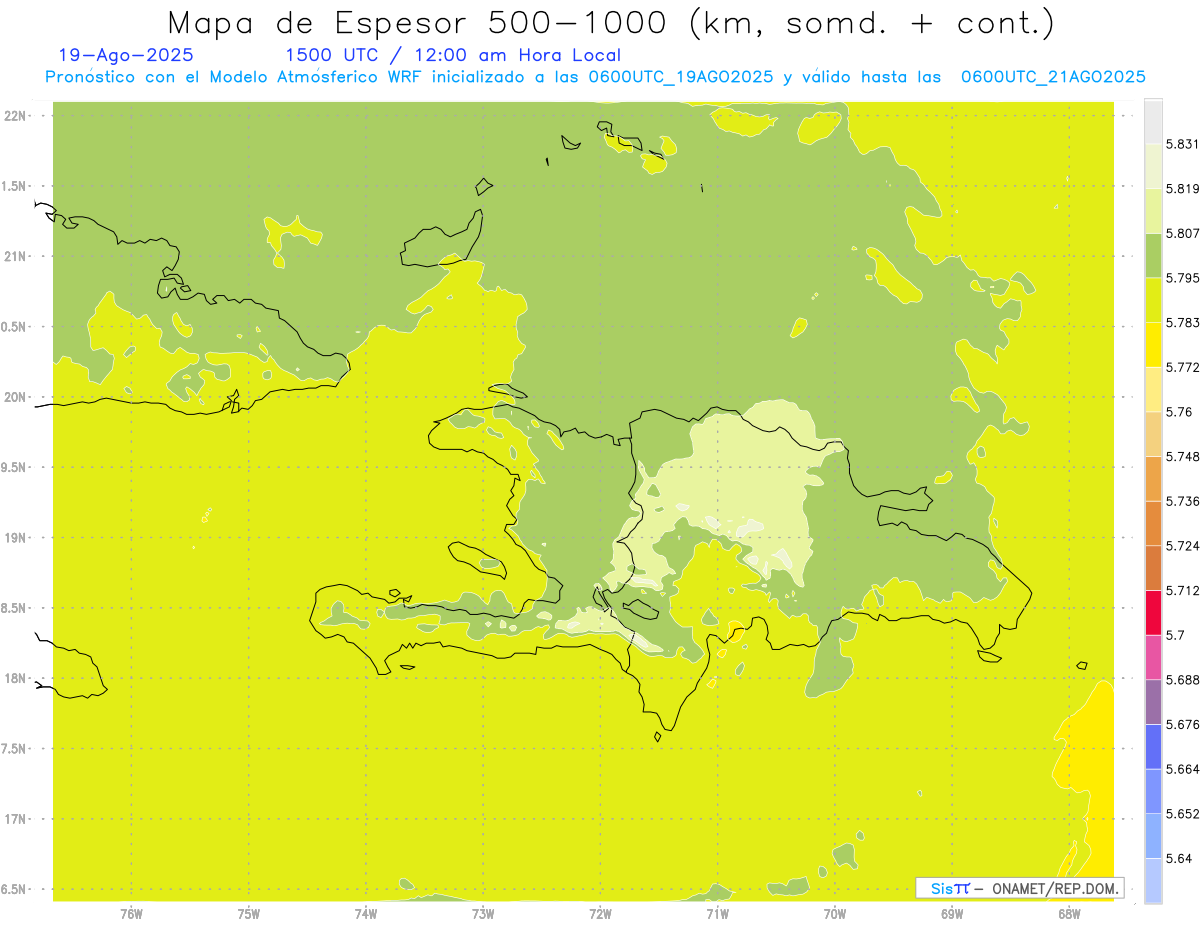
Task: Click the '0600UTC_19AGO2025' initialization time
Action: (x=681, y=77)
